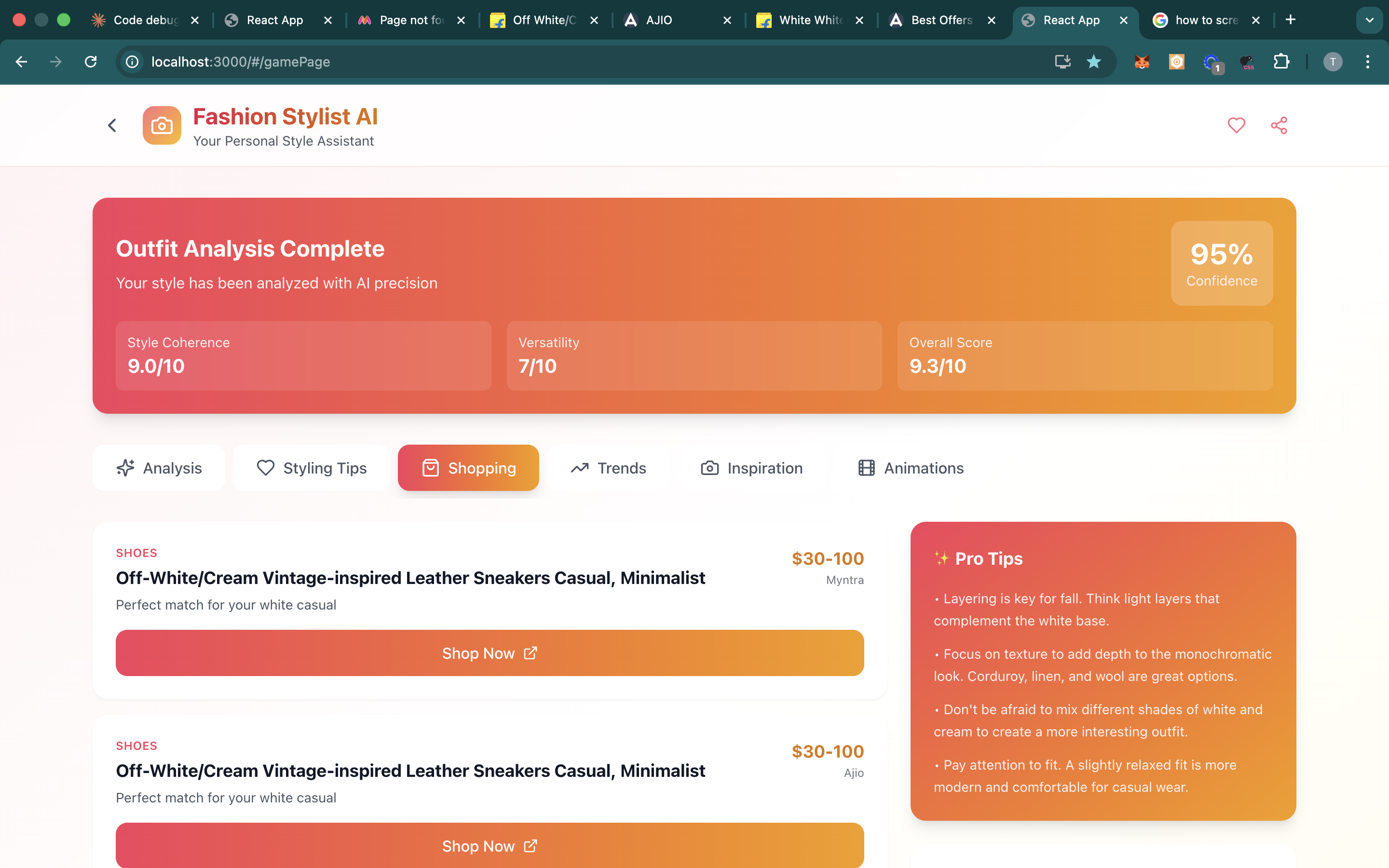This screenshot has width=1389, height=868.
Task: Open the profile avatar menu
Action: pyautogui.click(x=1332, y=61)
